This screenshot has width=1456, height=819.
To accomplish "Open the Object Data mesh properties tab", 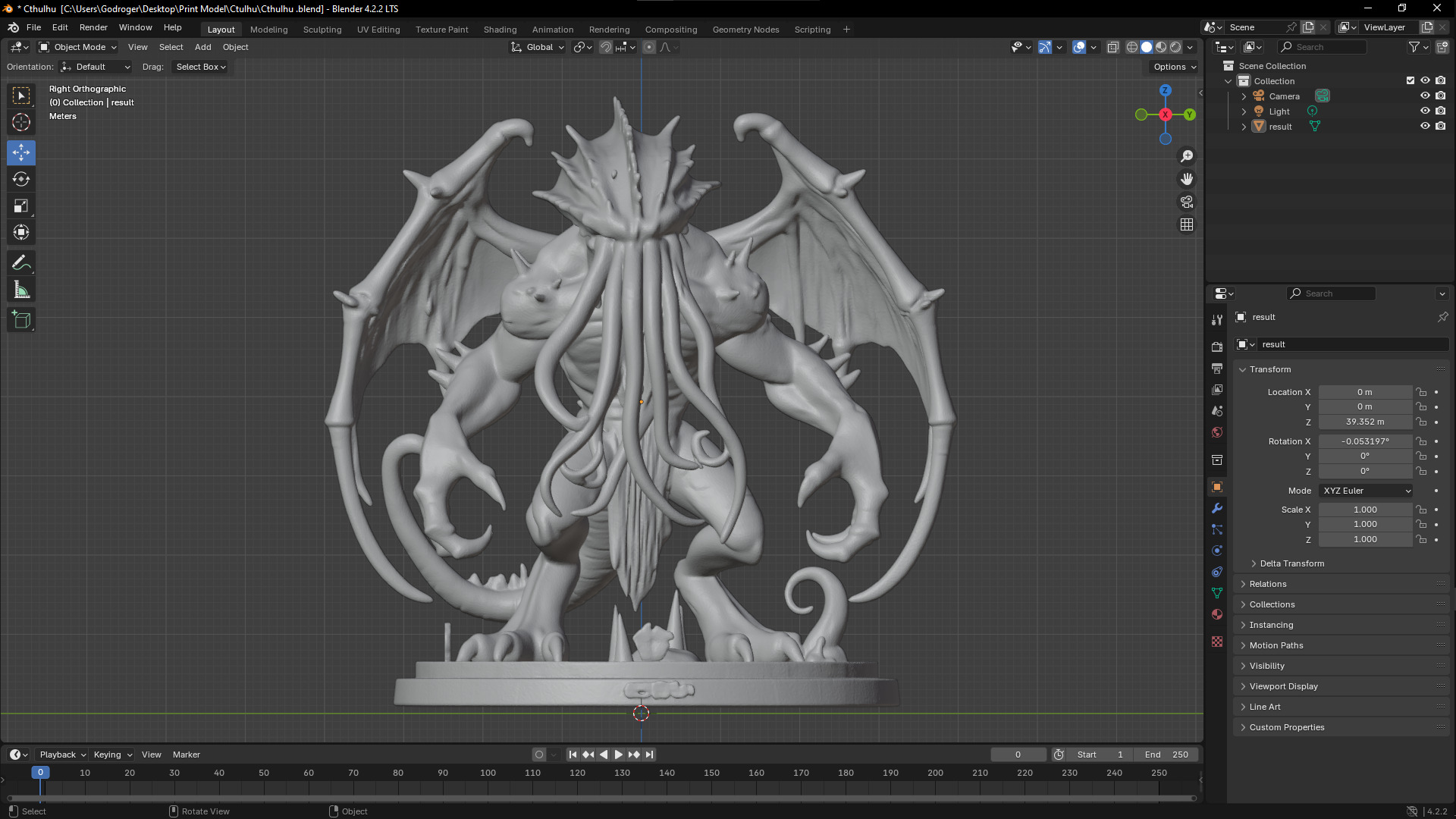I will coord(1217,593).
